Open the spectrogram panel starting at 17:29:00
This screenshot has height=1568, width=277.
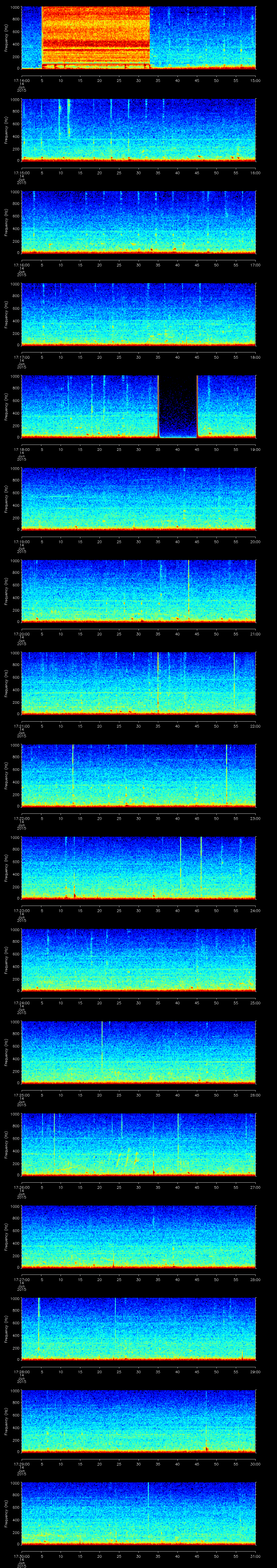point(139,1421)
